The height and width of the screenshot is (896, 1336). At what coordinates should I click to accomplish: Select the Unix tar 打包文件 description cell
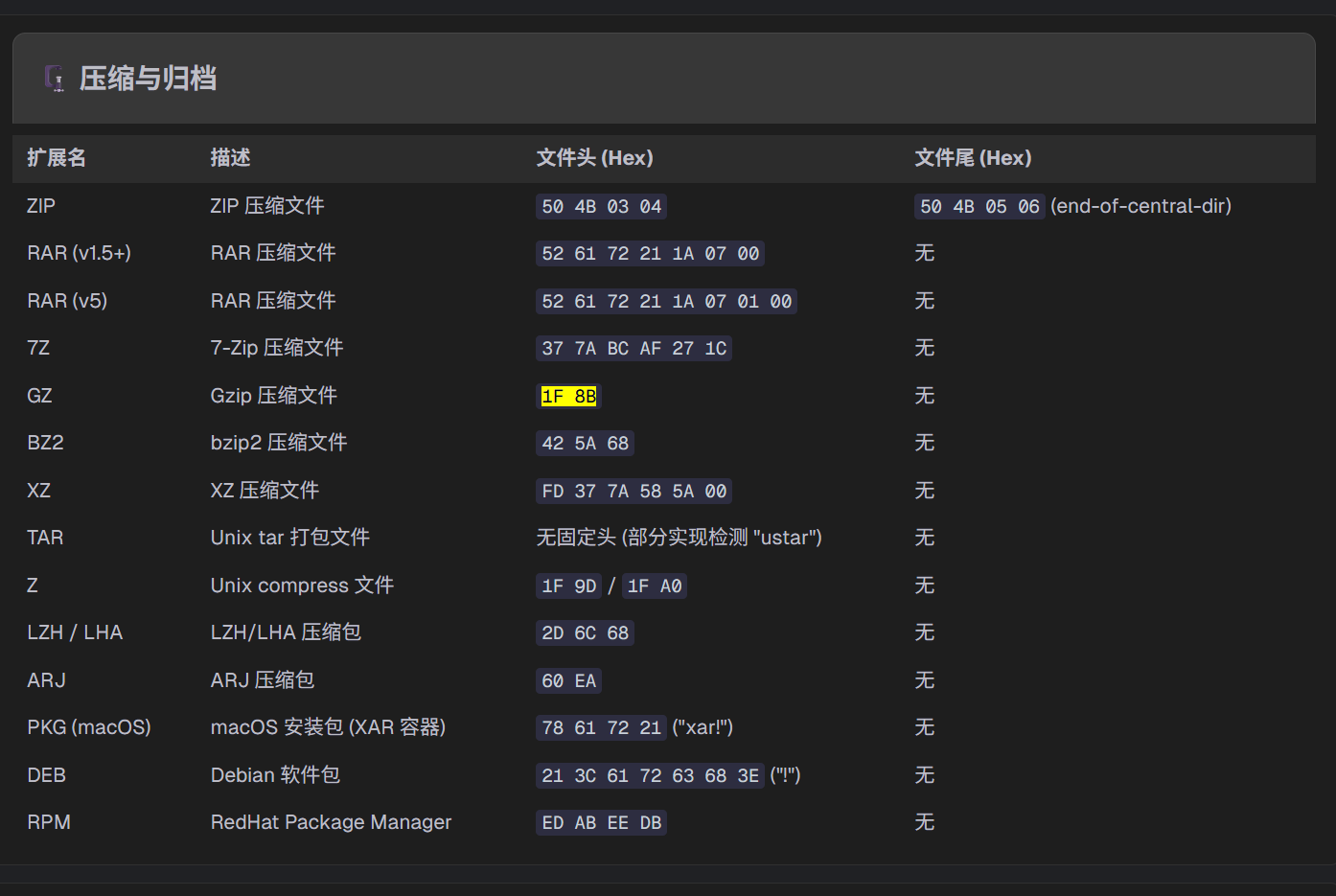tap(289, 538)
